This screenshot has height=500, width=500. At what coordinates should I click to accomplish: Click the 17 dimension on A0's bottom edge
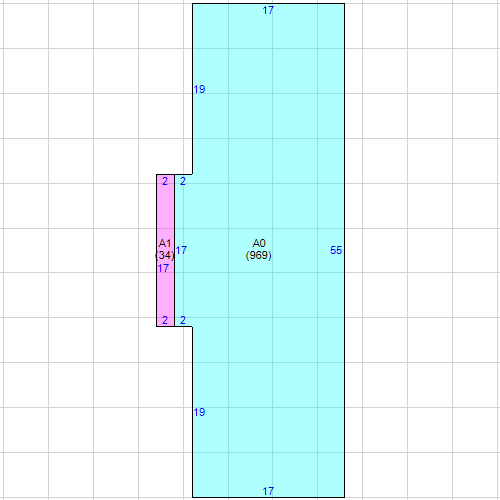click(268, 491)
